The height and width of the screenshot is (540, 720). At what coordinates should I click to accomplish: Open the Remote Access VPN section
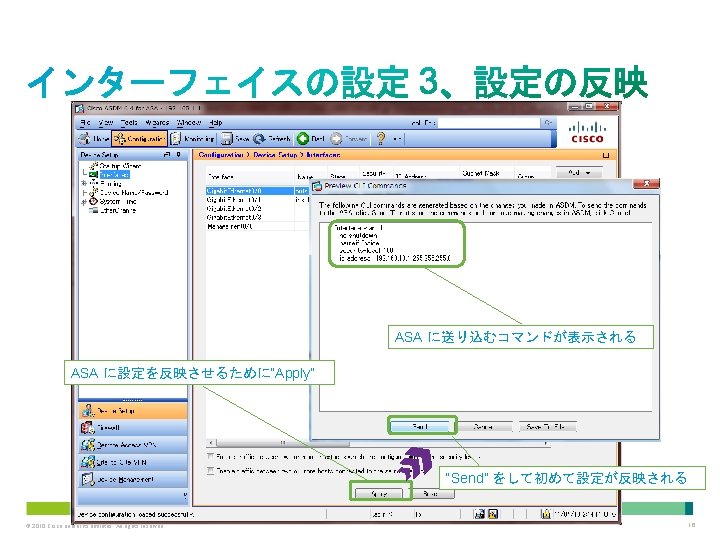pyautogui.click(x=133, y=445)
